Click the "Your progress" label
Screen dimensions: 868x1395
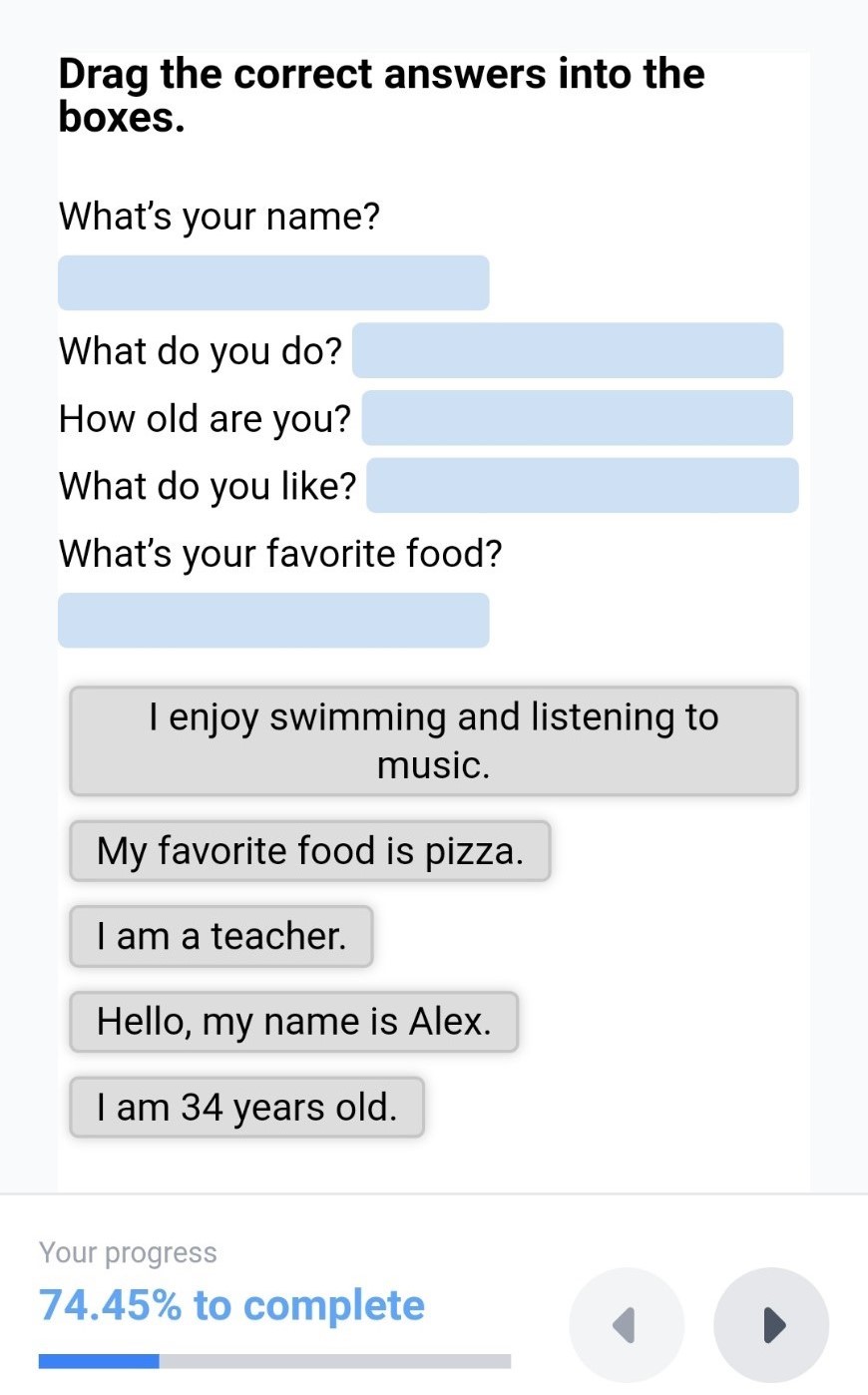tap(128, 1253)
